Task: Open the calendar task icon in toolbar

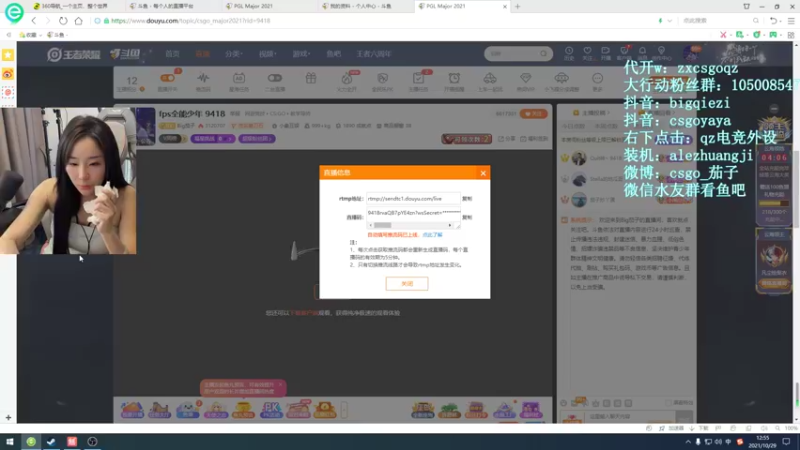Action: pyautogui.click(x=239, y=78)
